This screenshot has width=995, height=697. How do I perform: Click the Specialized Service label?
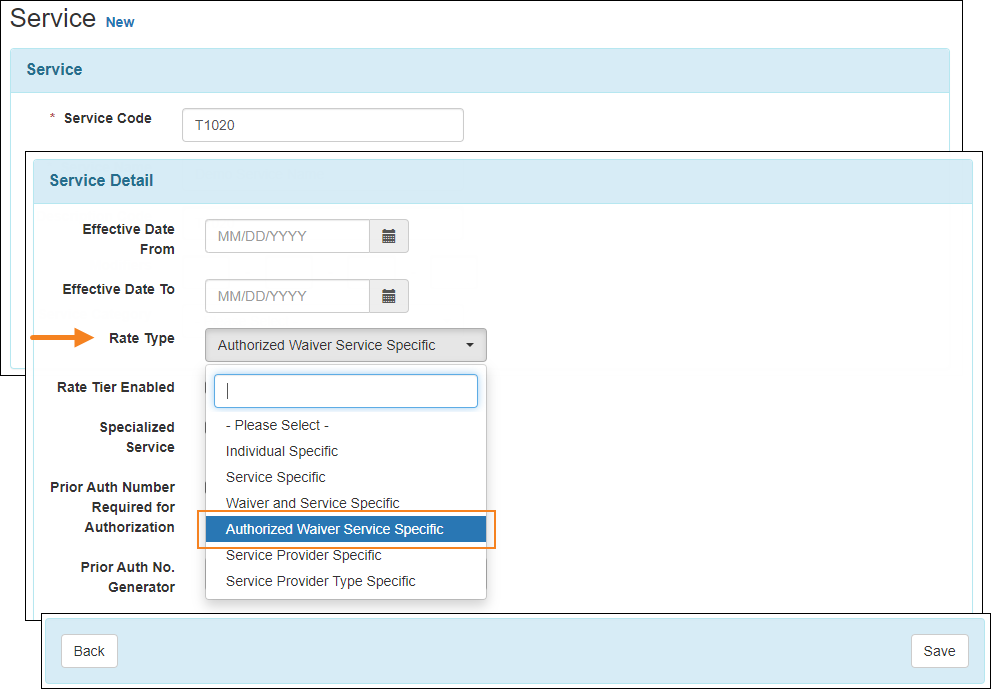click(137, 437)
